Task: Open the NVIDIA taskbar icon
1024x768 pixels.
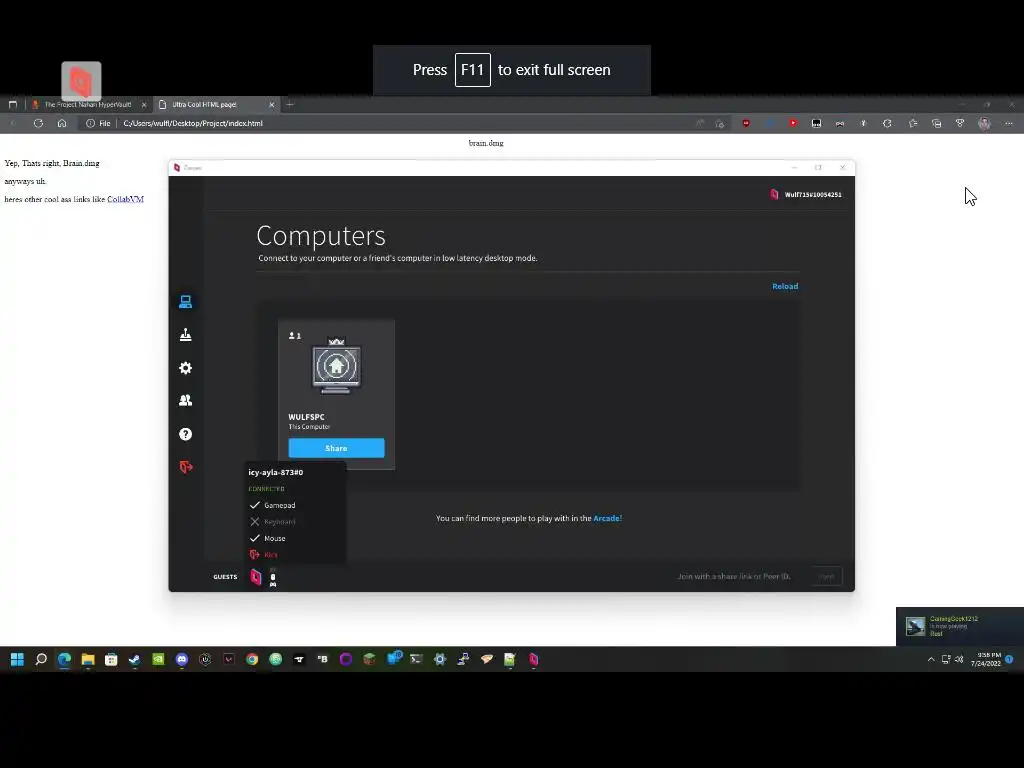Action: tap(158, 660)
